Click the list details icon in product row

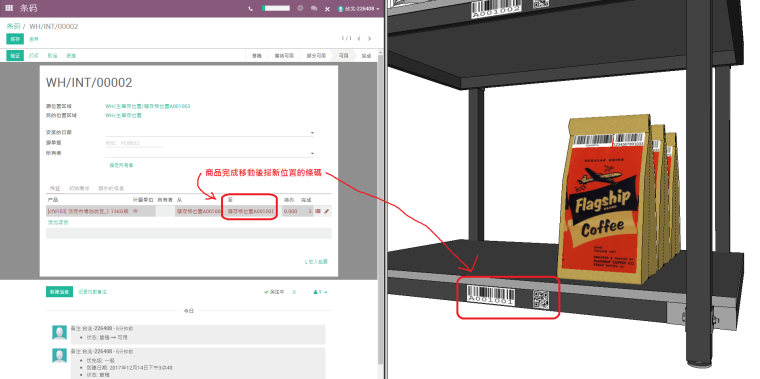pos(318,211)
